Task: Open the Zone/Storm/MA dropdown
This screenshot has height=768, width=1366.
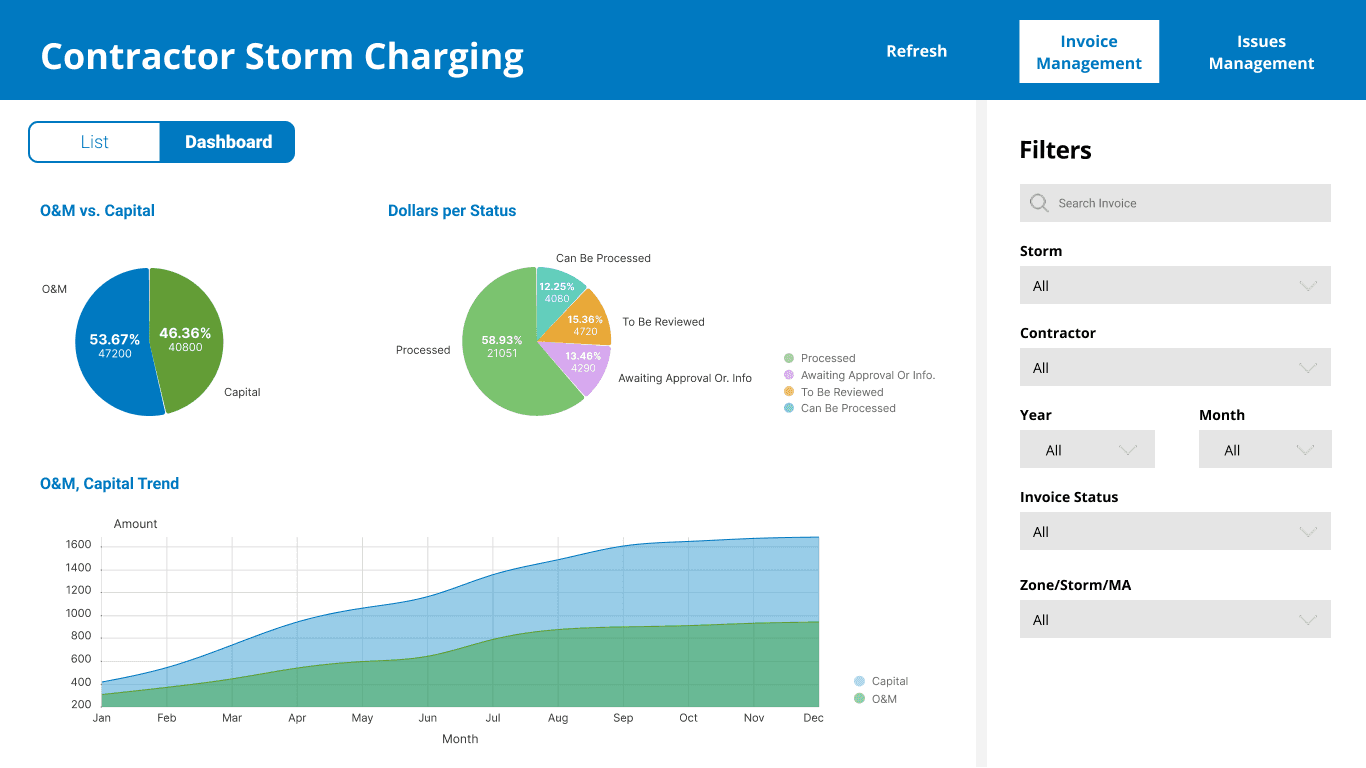Action: [1175, 620]
